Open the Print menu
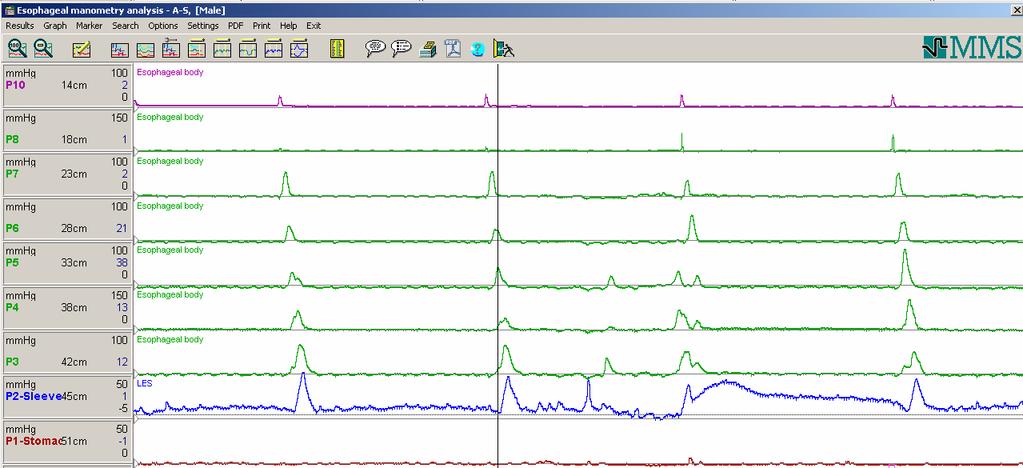This screenshot has height=468, width=1023. tap(262, 26)
